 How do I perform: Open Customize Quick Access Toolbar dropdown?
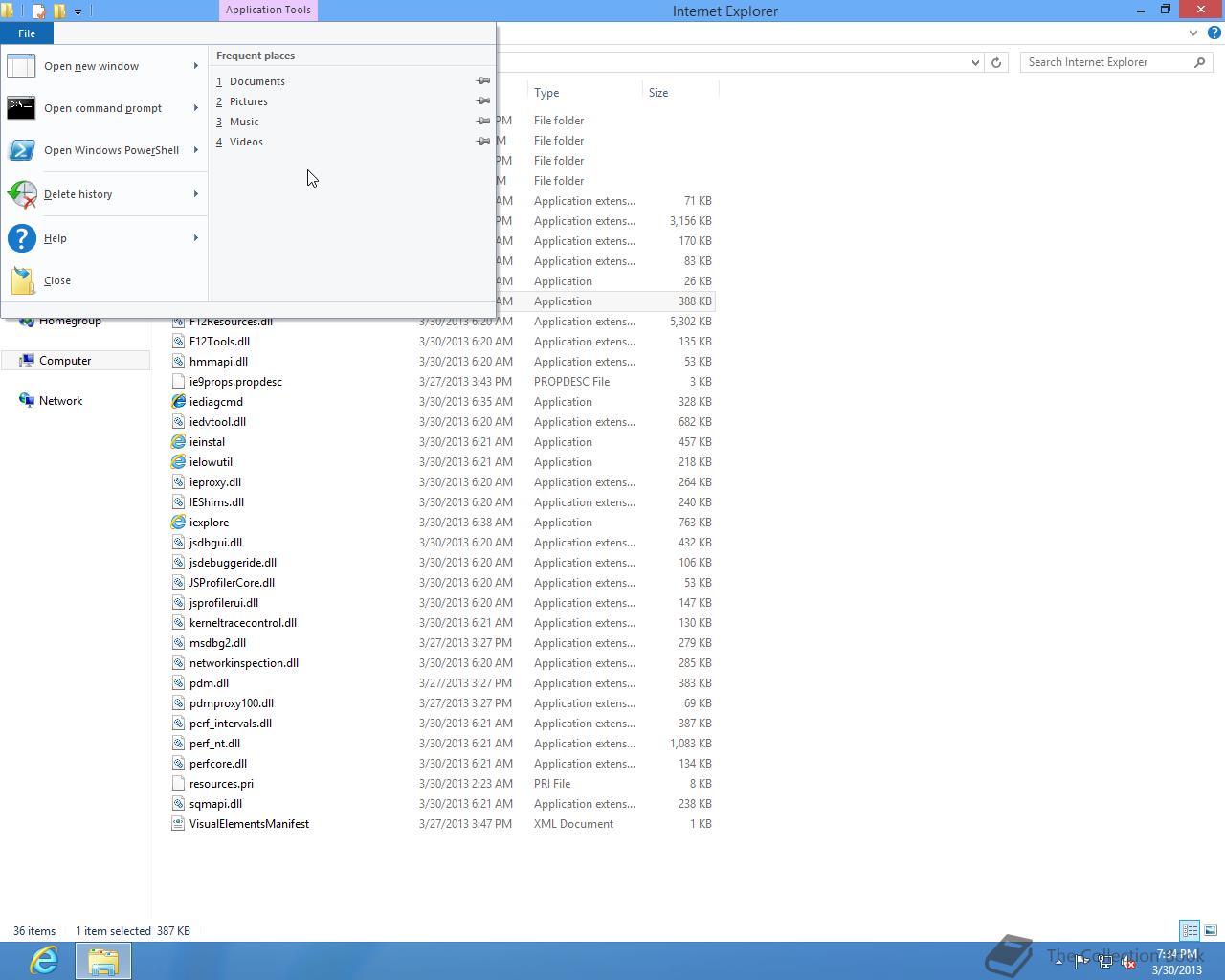pos(78,11)
